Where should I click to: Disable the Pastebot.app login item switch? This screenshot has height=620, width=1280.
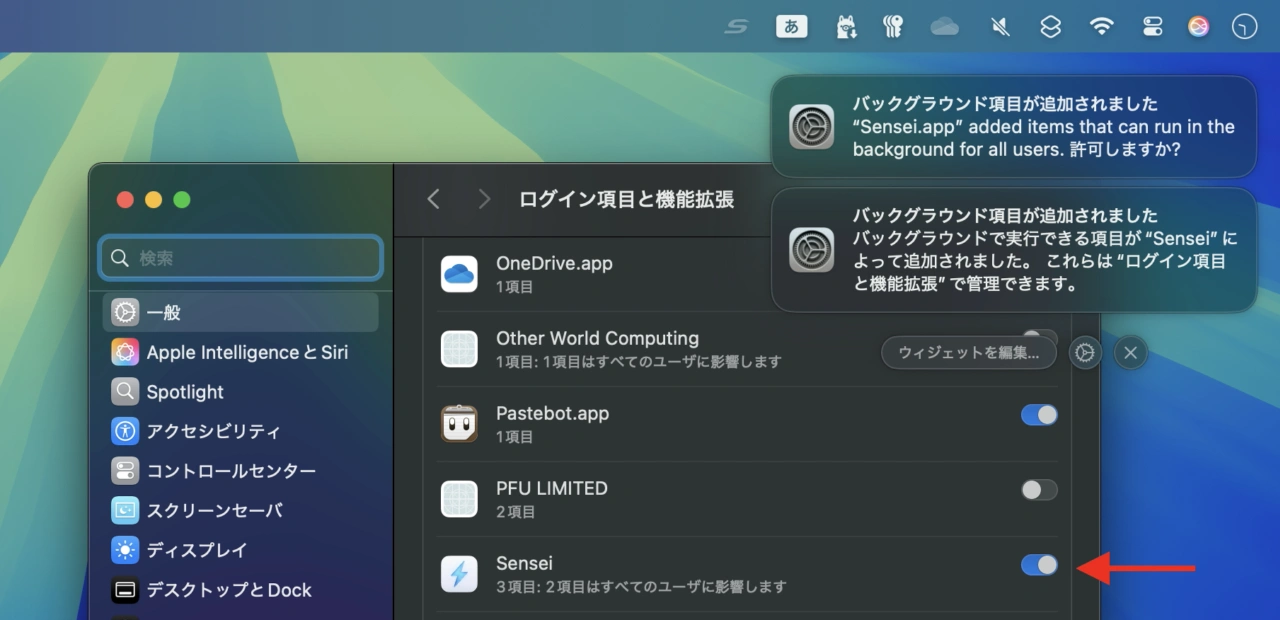1039,415
